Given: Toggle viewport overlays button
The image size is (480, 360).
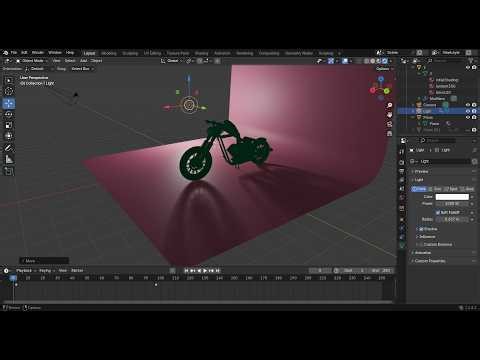Looking at the screenshot, I should point(345,61).
